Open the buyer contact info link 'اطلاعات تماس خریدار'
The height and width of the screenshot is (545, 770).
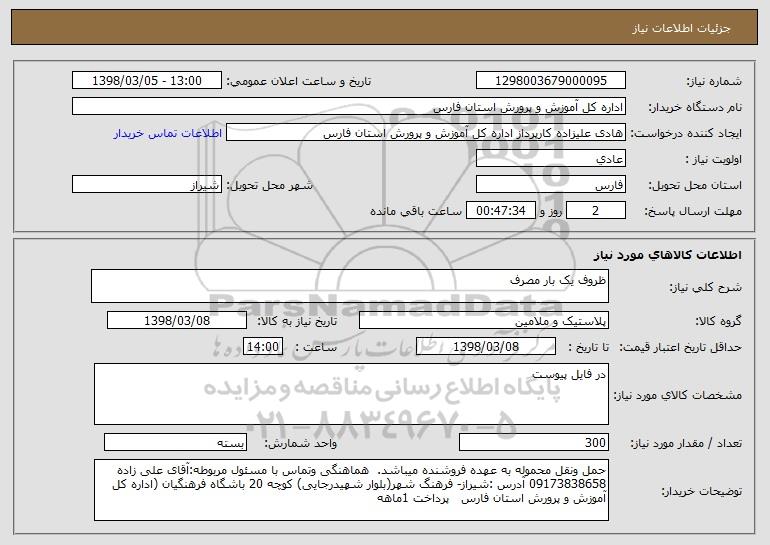[x=168, y=133]
